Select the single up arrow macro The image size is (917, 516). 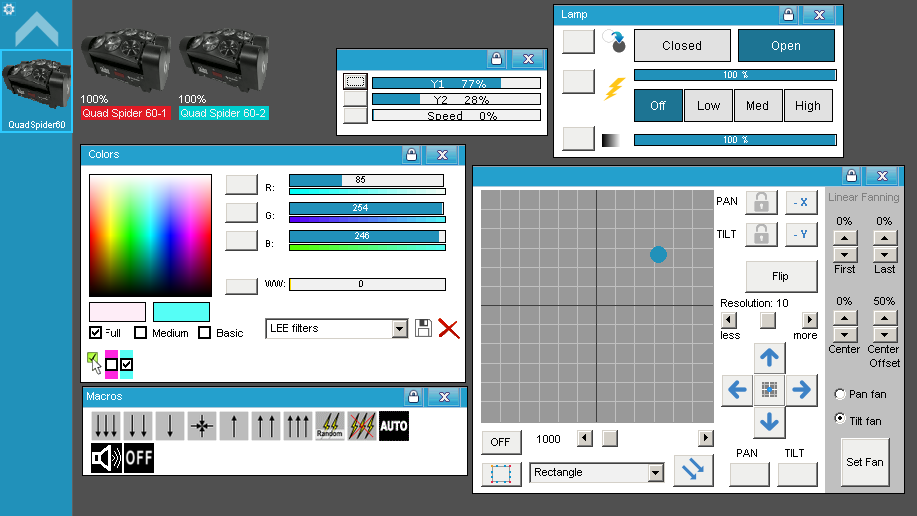pos(234,425)
